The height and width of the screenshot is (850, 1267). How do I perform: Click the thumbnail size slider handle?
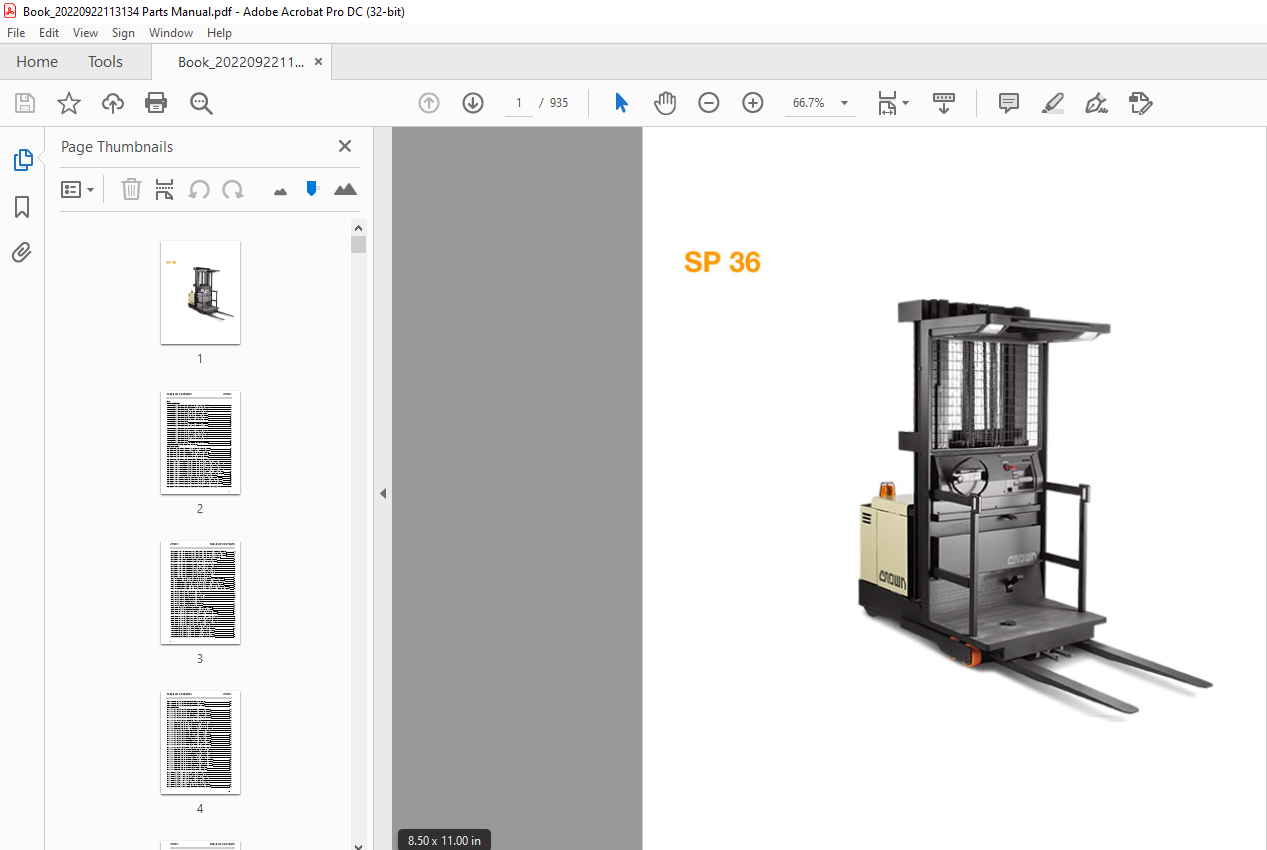pyautogui.click(x=312, y=188)
